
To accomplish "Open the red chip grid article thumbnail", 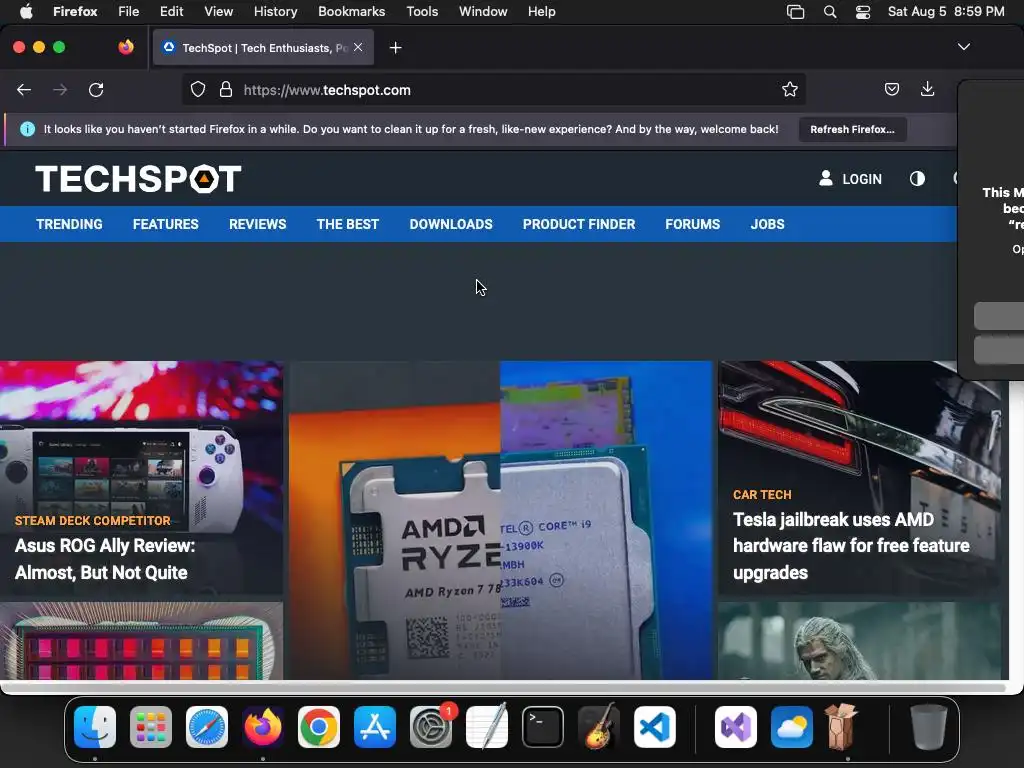I will coord(141,641).
